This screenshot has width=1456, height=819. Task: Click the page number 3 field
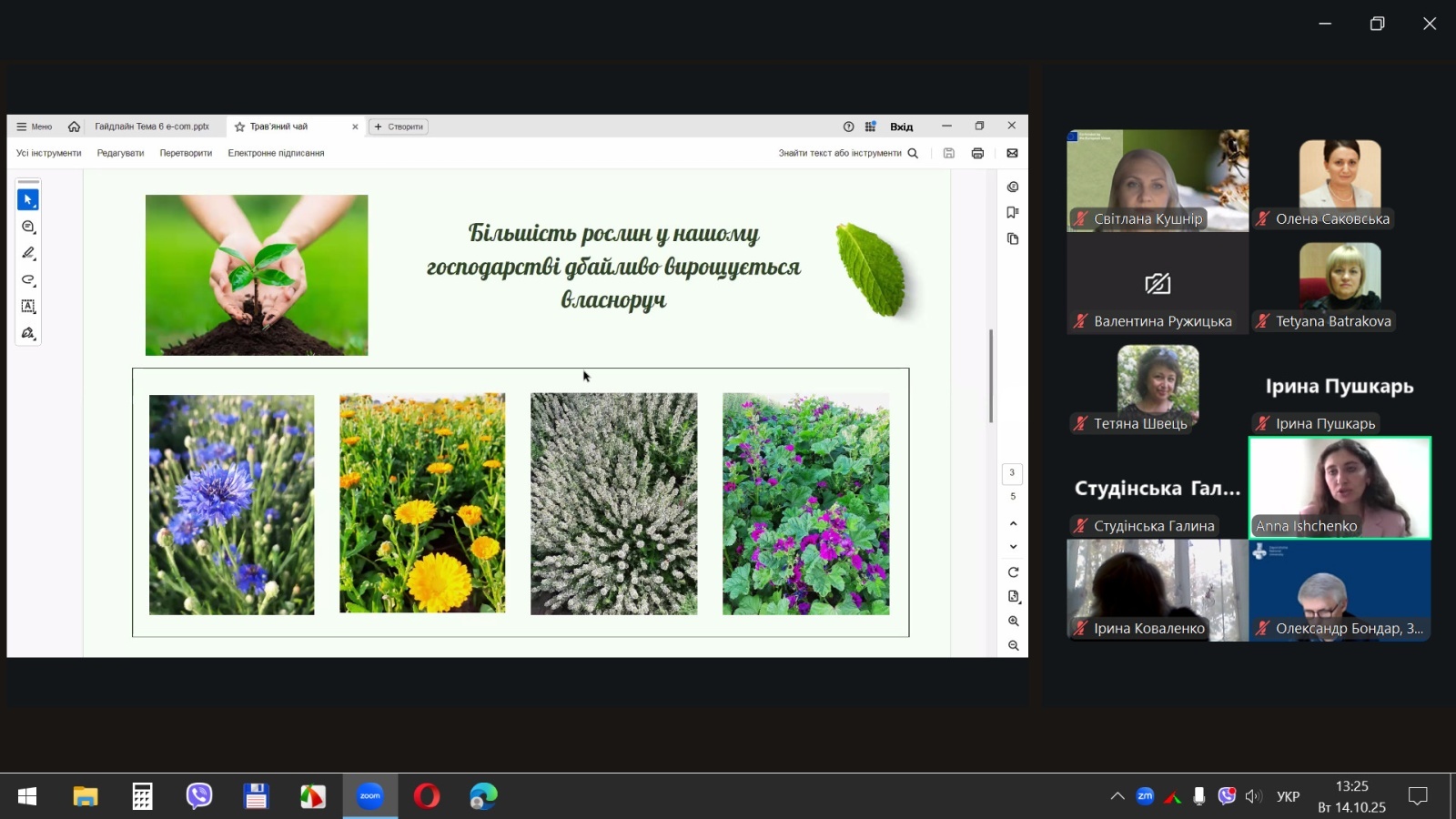(x=1012, y=473)
